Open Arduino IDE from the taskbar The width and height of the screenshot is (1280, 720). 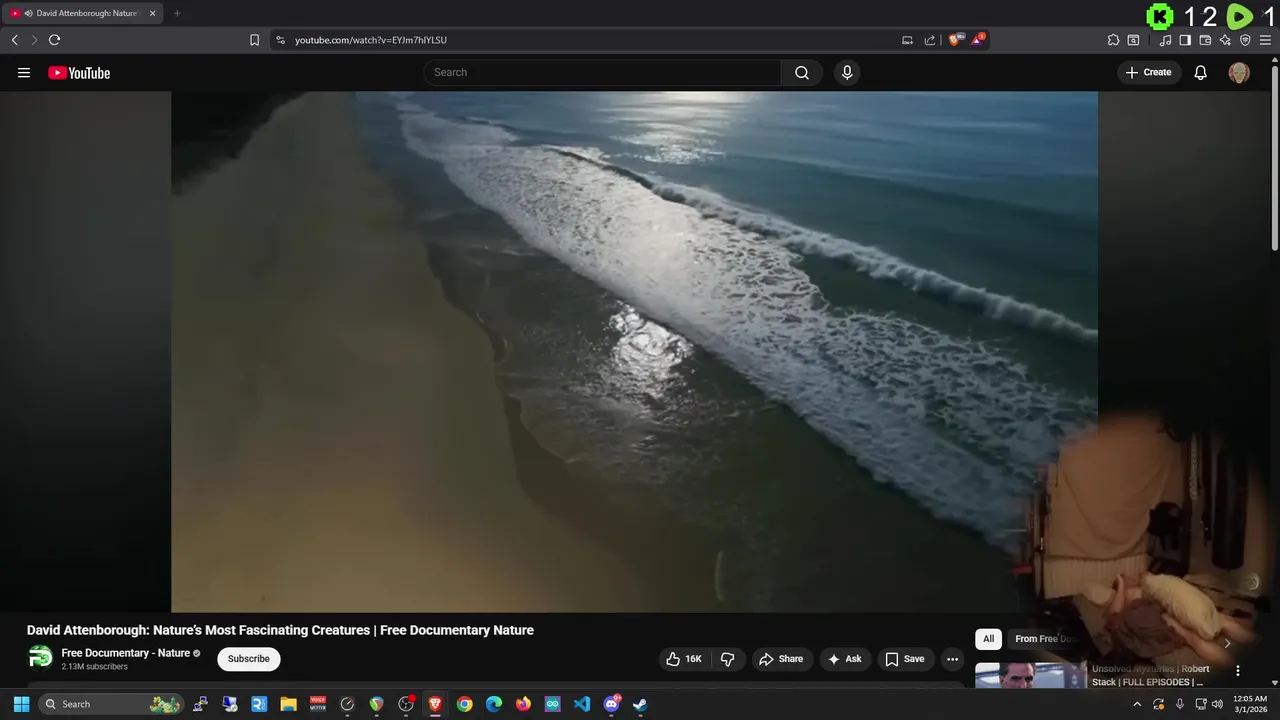point(552,704)
